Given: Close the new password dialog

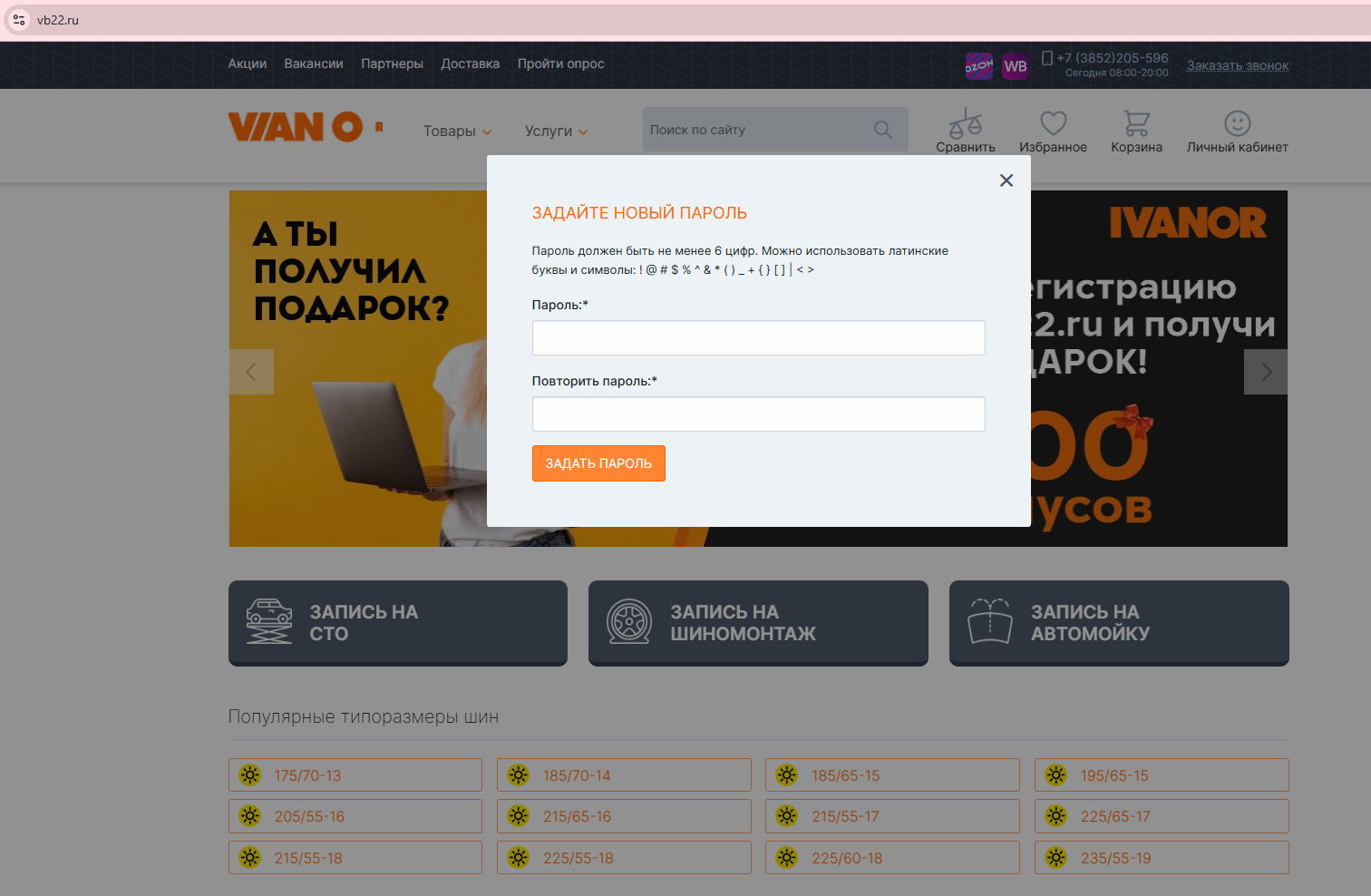Looking at the screenshot, I should [x=1006, y=180].
